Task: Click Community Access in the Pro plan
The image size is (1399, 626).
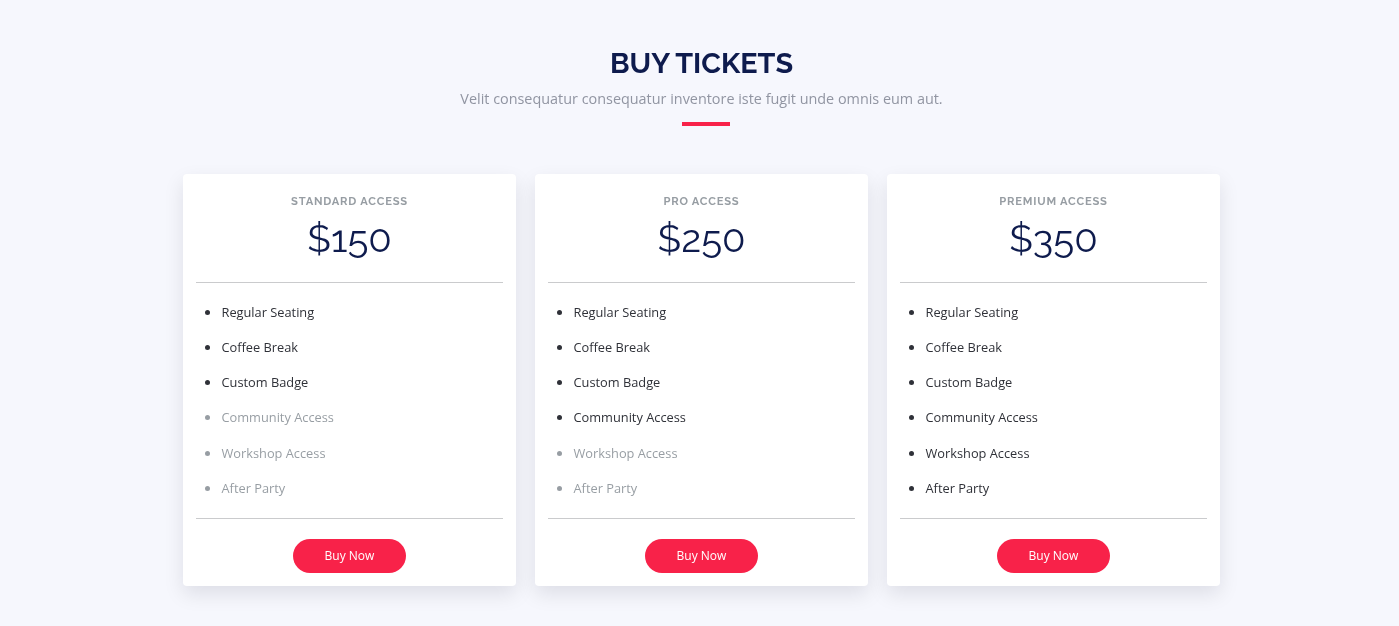Action: [x=629, y=417]
